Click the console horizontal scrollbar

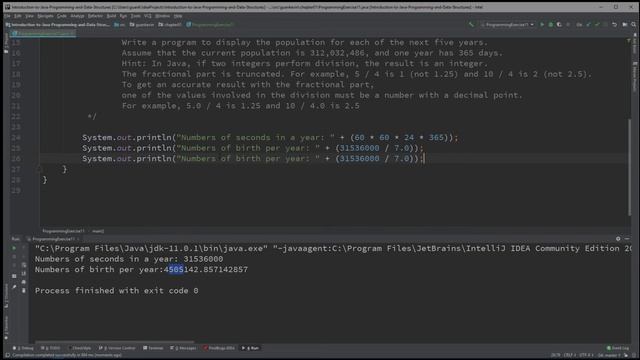point(114,342)
